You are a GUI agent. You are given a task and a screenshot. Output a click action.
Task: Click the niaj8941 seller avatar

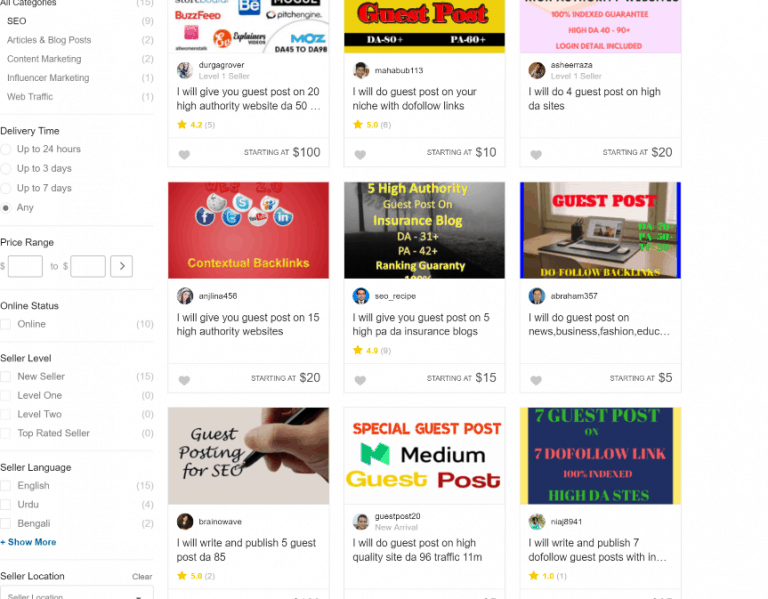coord(537,521)
